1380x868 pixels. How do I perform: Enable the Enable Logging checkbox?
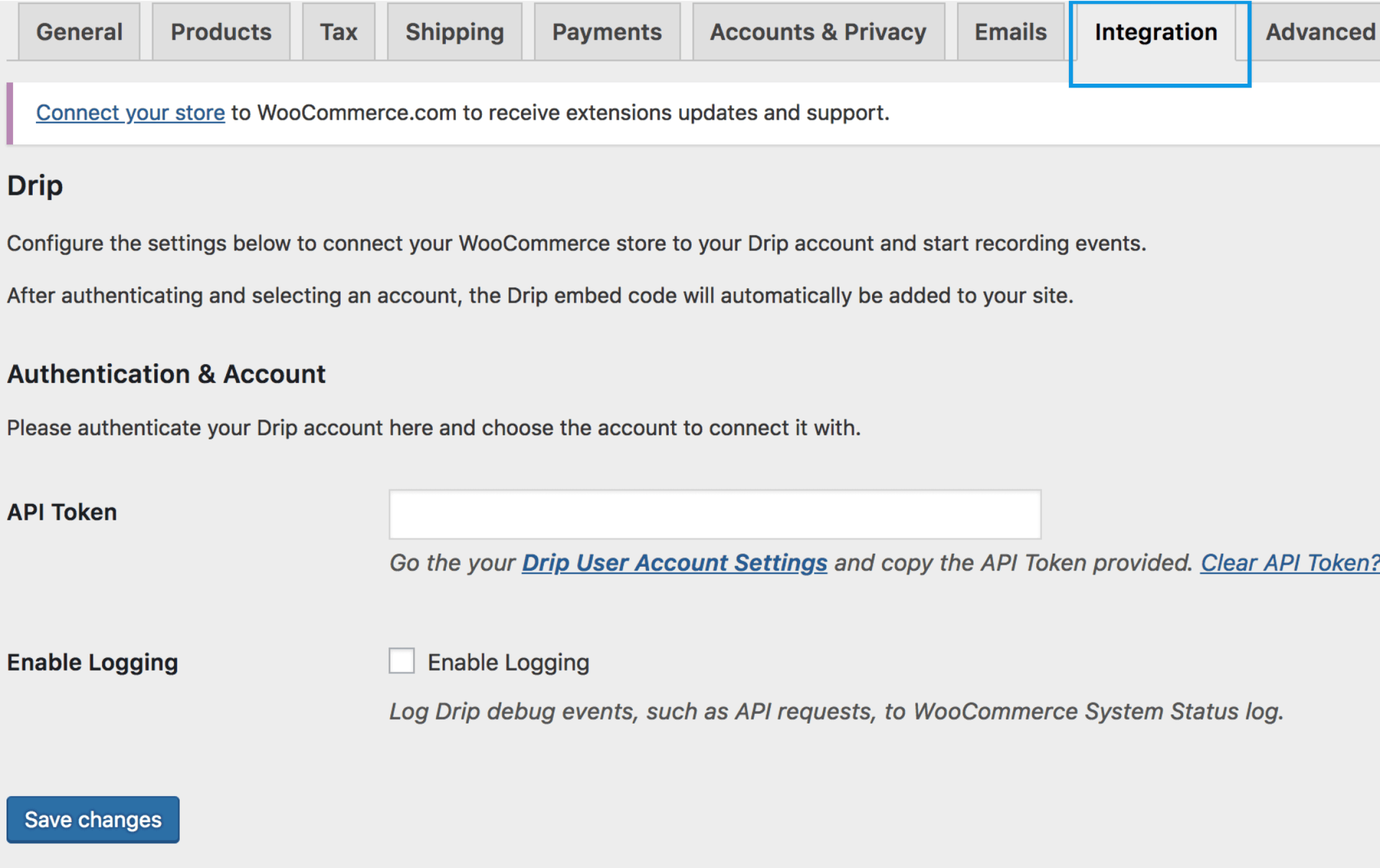click(401, 661)
